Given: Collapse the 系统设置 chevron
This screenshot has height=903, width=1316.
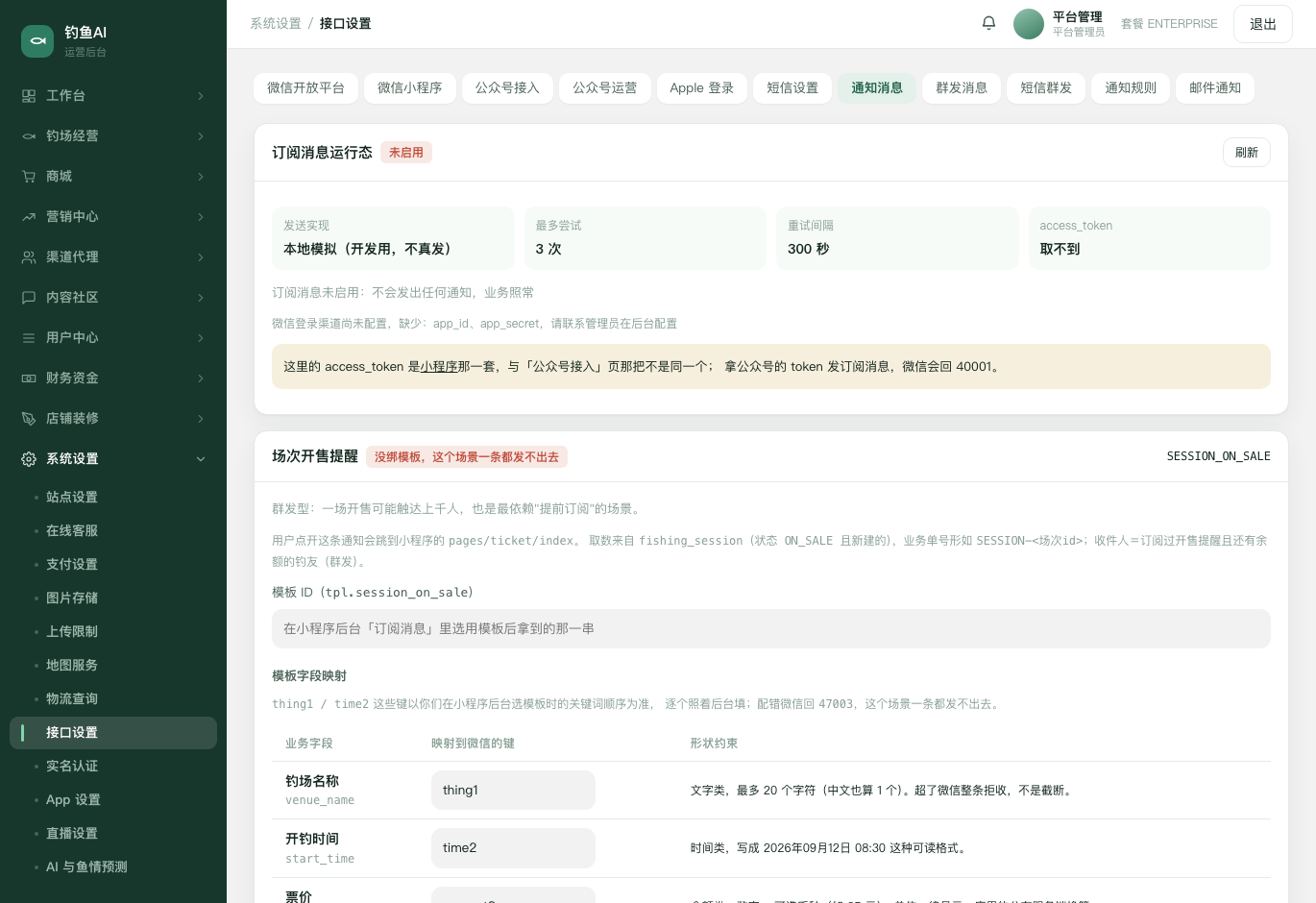Looking at the screenshot, I should click(201, 459).
